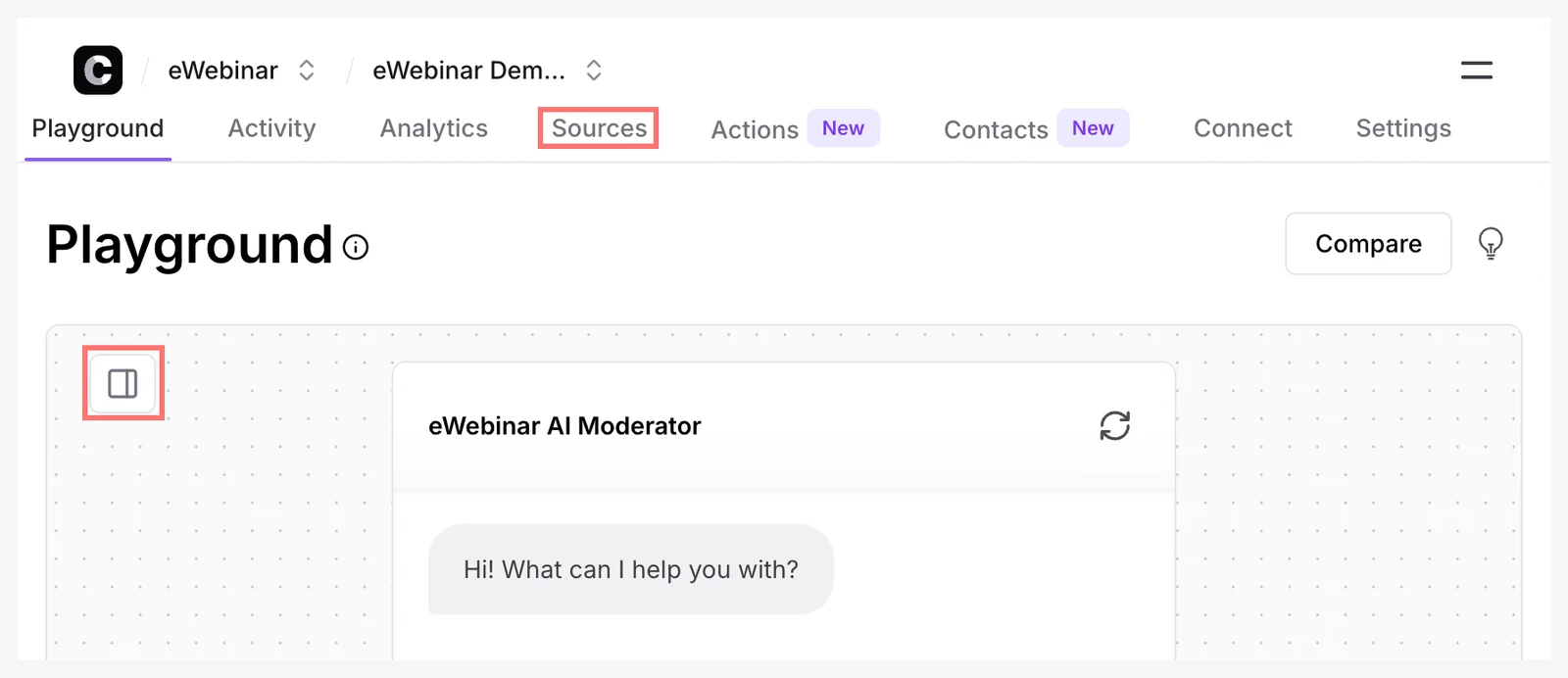Click the Compare button
This screenshot has height=678, width=1568.
coord(1368,243)
